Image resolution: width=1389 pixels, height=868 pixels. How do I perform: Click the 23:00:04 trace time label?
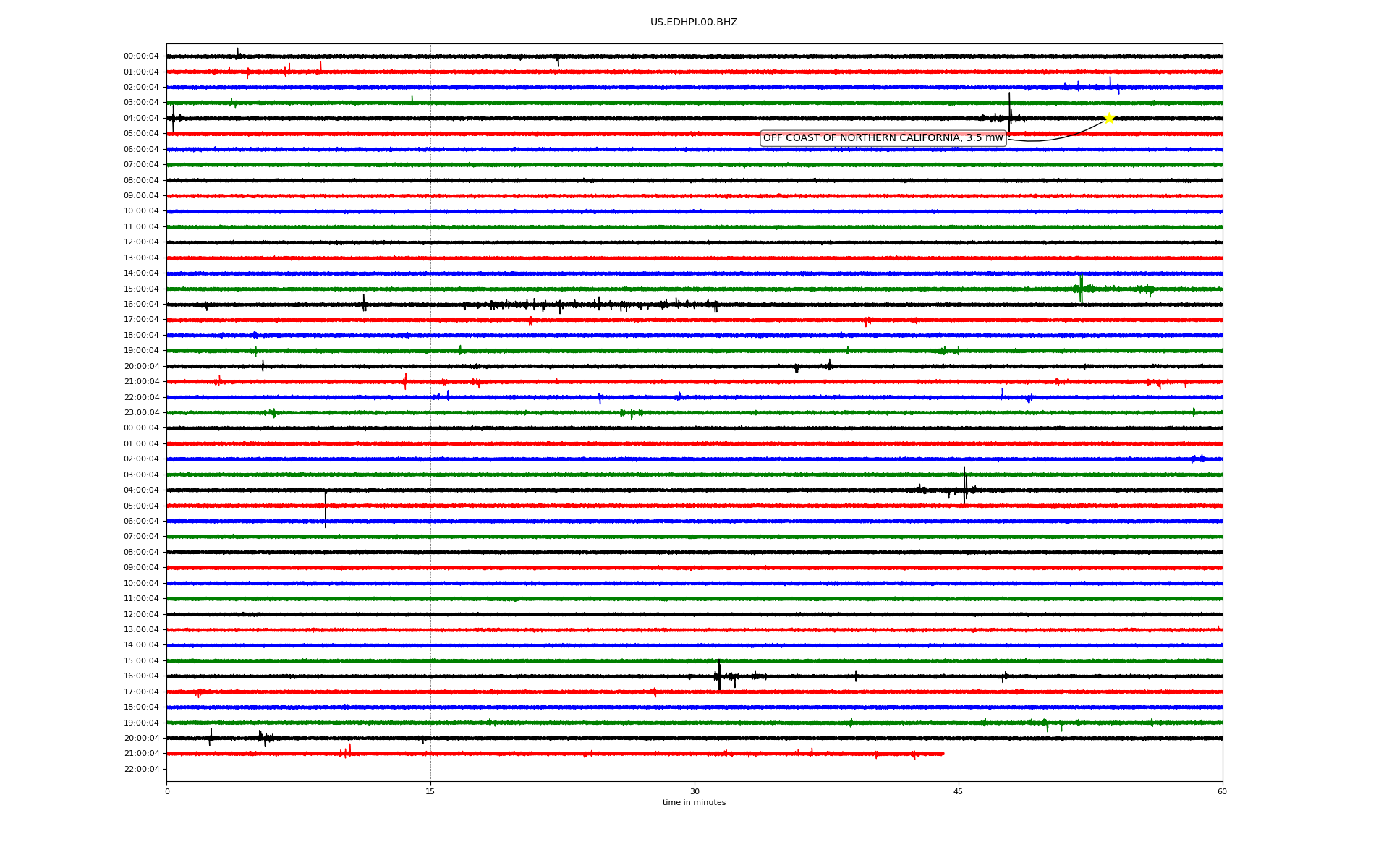141,413
